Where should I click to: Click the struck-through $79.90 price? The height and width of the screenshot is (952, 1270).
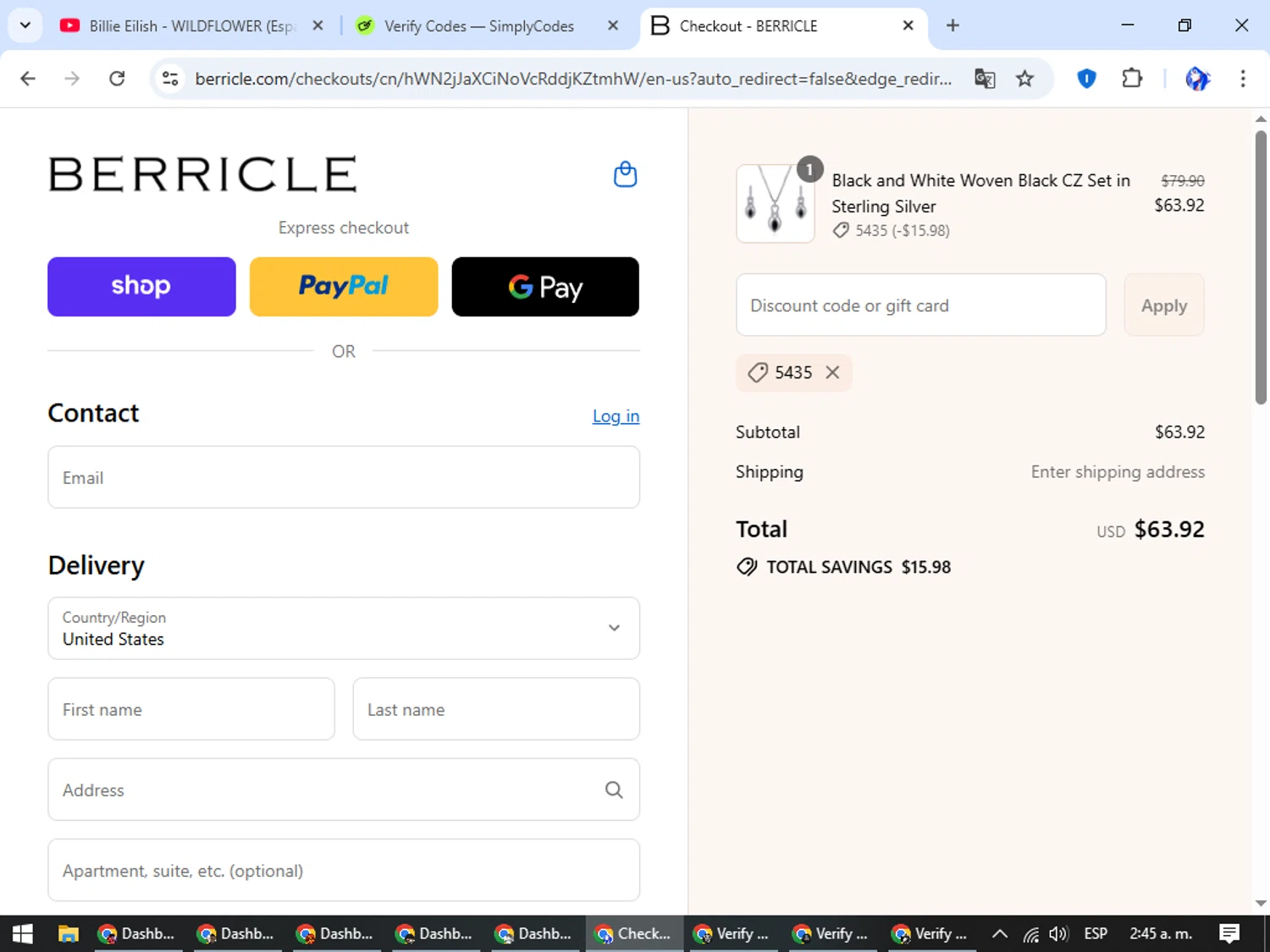coord(1183,181)
